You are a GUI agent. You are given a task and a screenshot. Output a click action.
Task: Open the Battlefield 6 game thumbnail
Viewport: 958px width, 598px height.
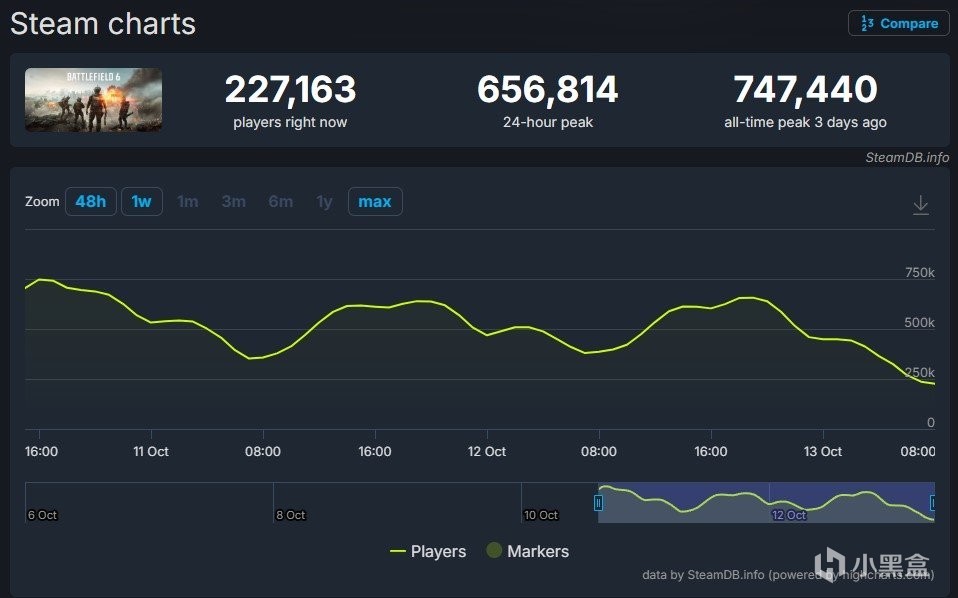pyautogui.click(x=93, y=100)
